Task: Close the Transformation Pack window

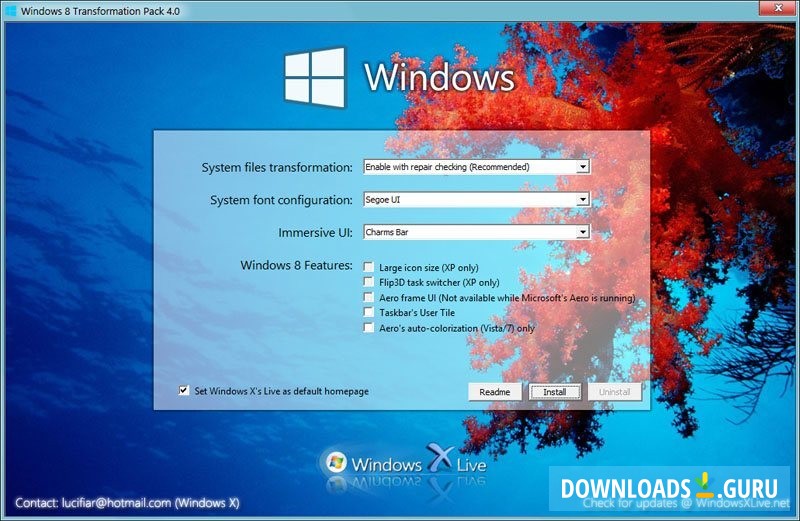Action: [778, 8]
